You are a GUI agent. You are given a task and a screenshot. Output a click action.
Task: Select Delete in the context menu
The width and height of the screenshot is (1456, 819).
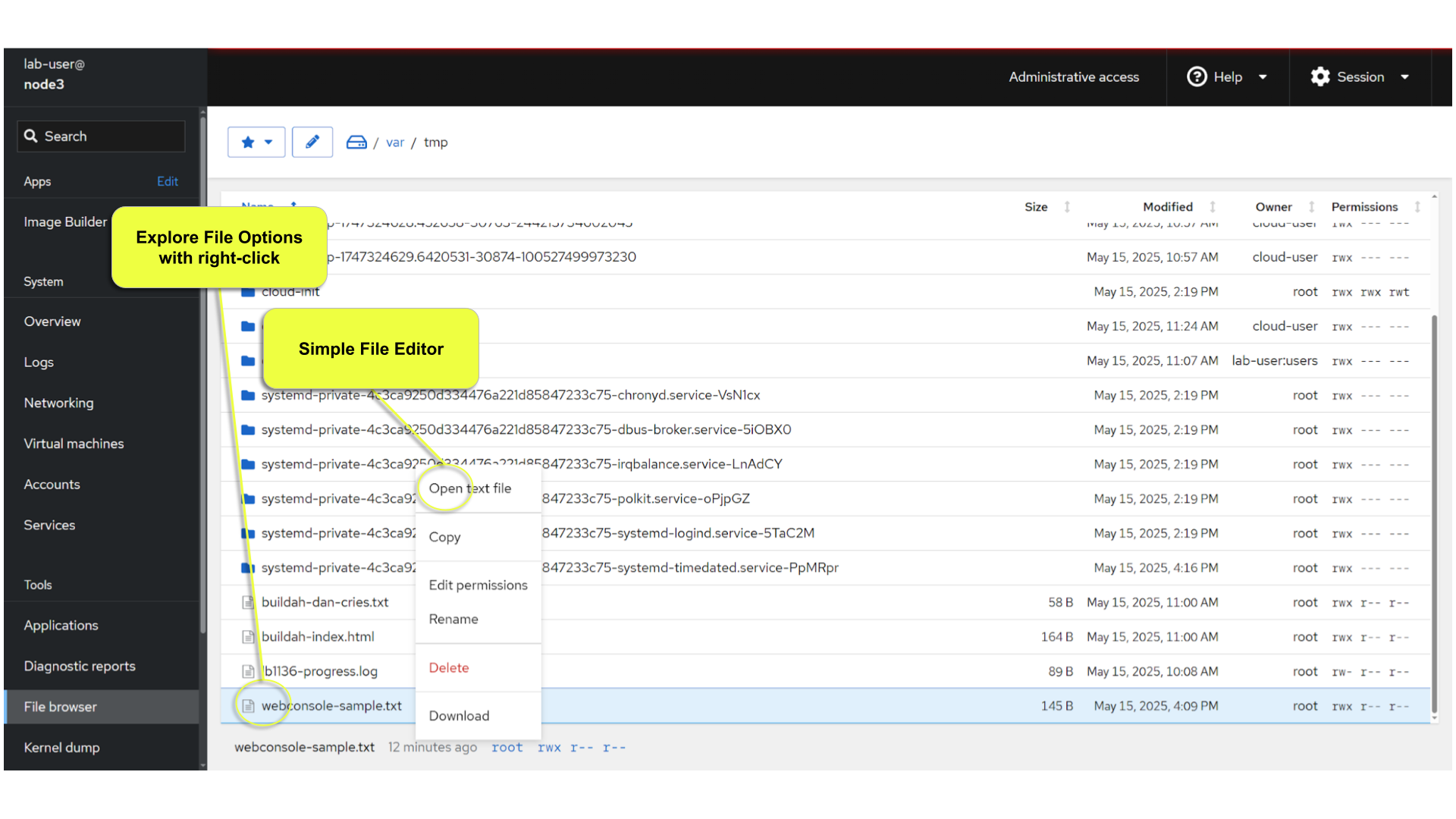point(449,668)
